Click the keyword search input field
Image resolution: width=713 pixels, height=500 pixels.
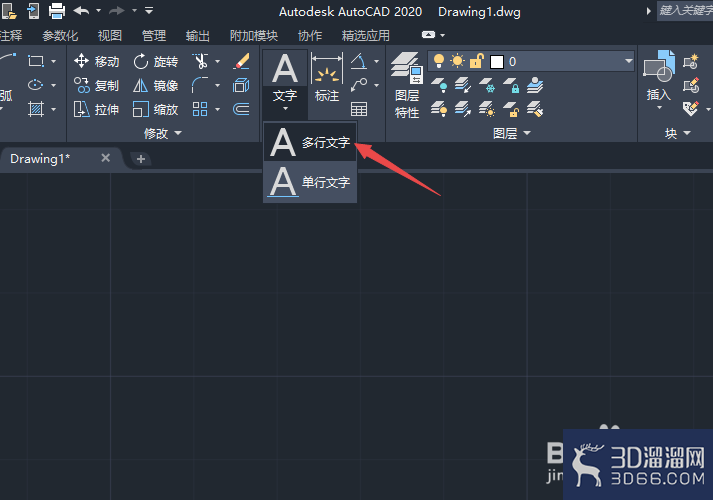685,10
